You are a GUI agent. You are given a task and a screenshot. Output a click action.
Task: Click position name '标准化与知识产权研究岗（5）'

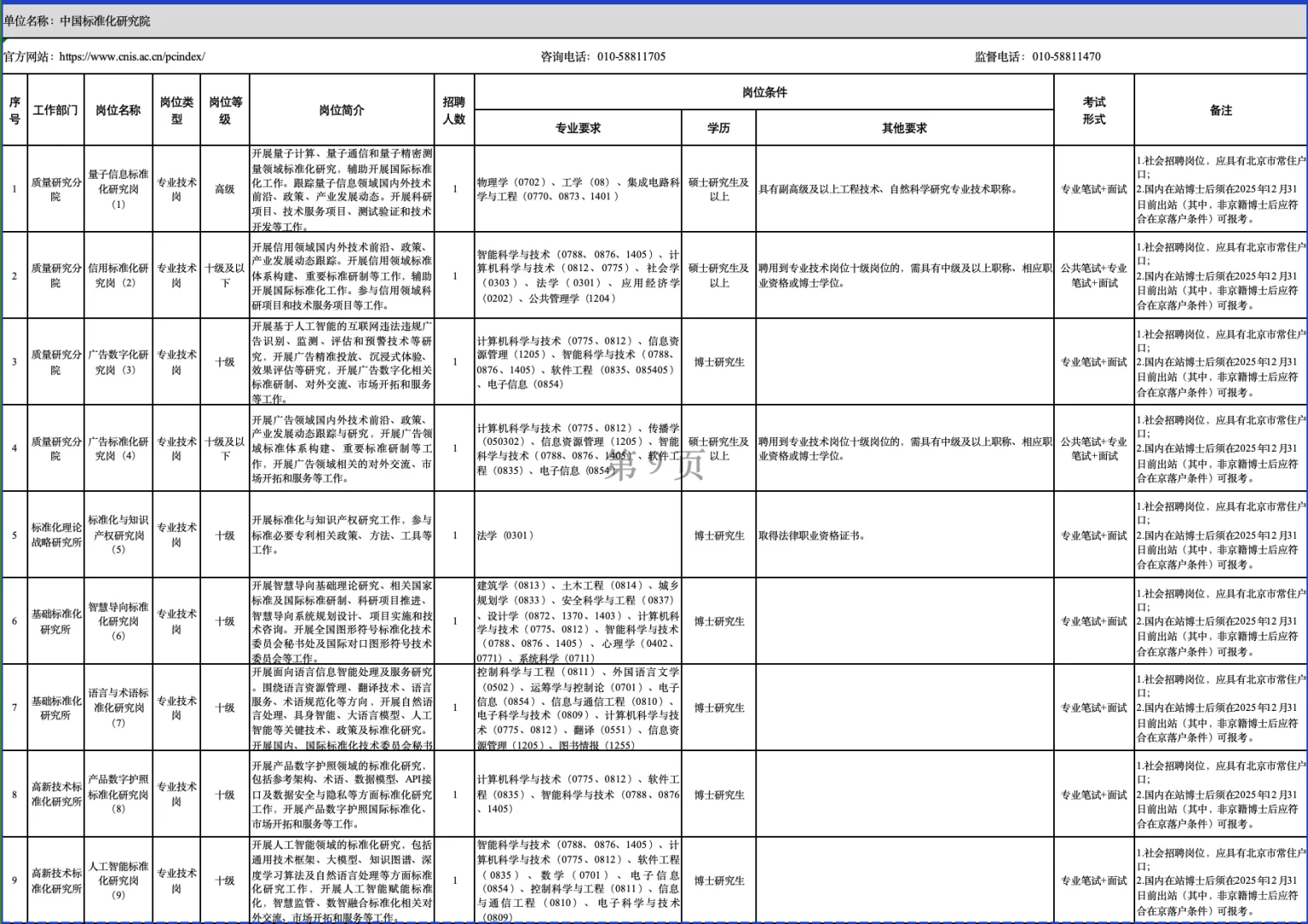coord(118,535)
